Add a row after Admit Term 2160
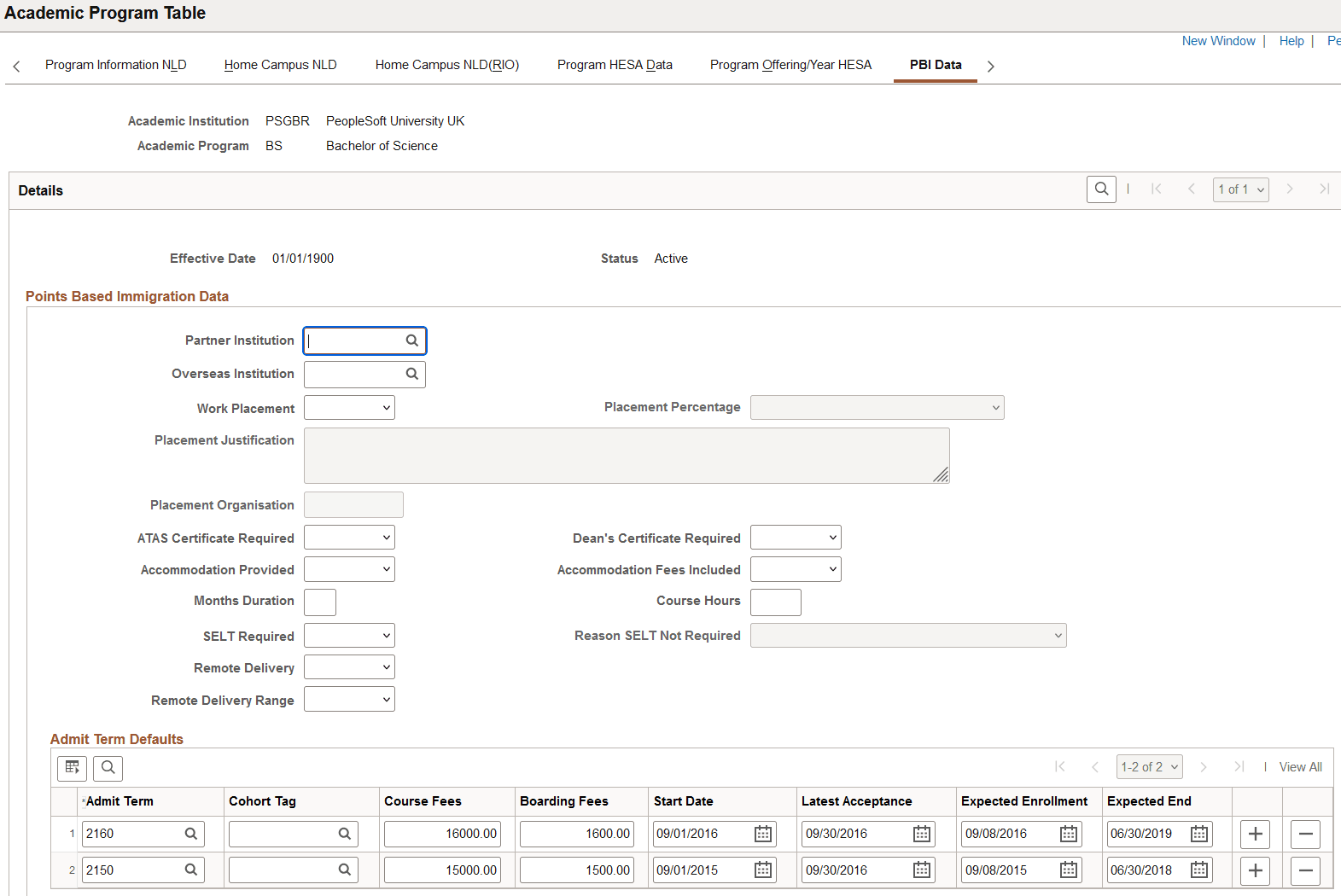Screen dimensions: 1341x896 1255,834
